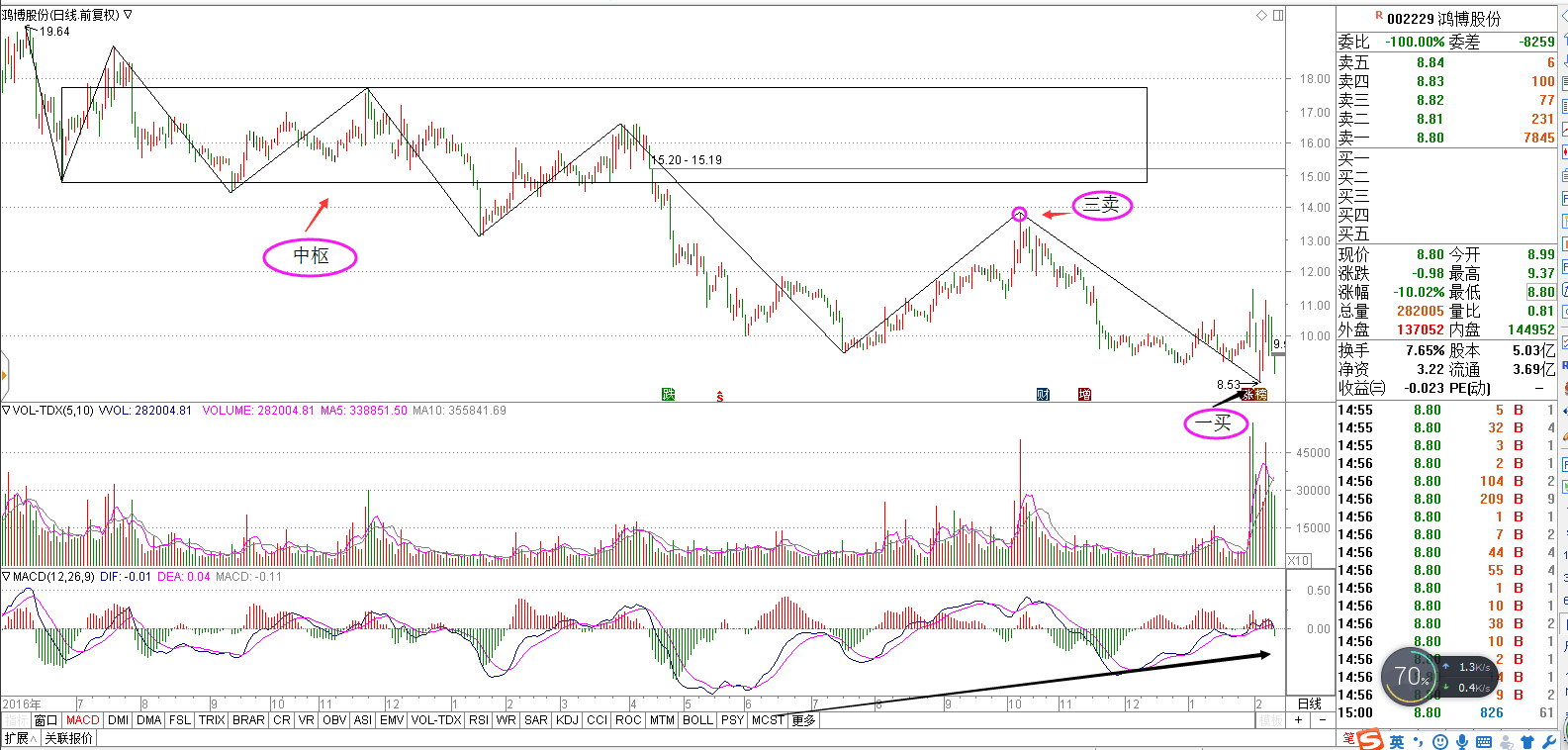Toggle the split-panel layout icon

tap(1278, 15)
